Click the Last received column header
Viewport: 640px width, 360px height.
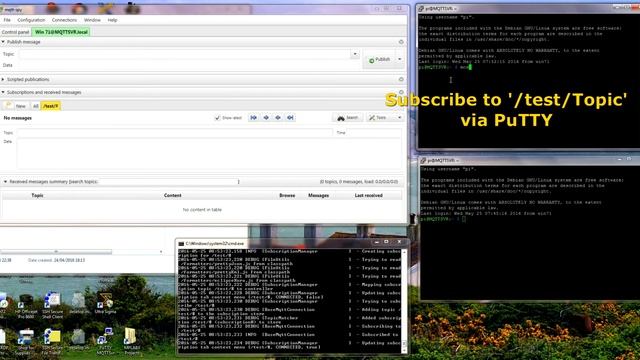pos(368,196)
